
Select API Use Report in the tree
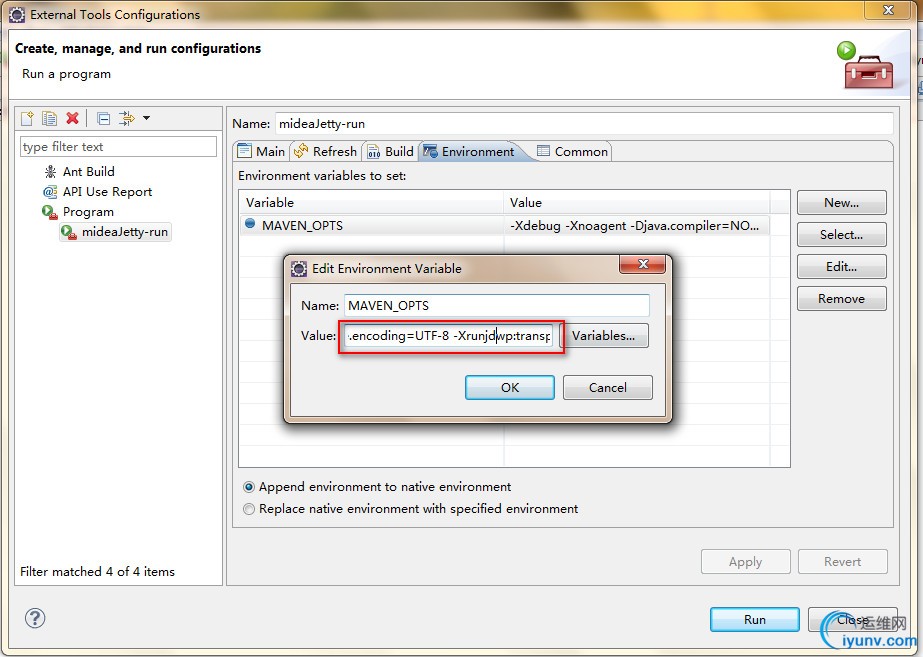107,191
